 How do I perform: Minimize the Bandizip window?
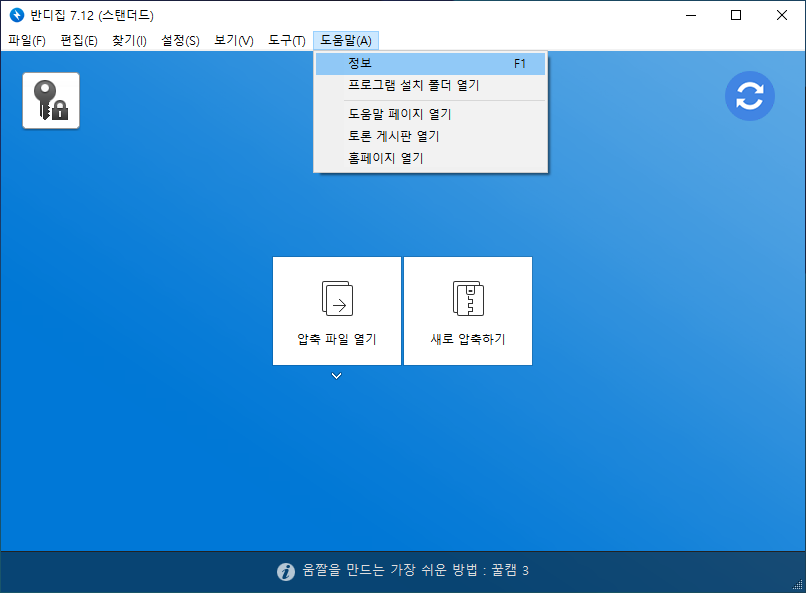click(691, 15)
